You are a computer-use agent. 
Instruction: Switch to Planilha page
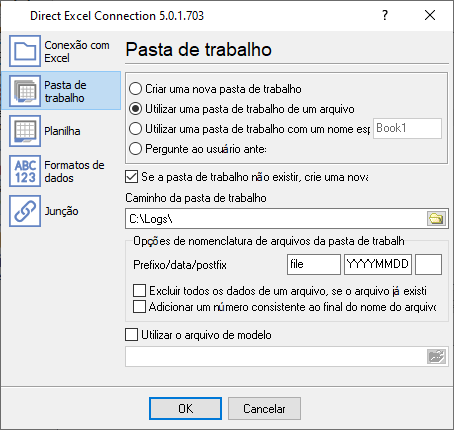point(61,131)
